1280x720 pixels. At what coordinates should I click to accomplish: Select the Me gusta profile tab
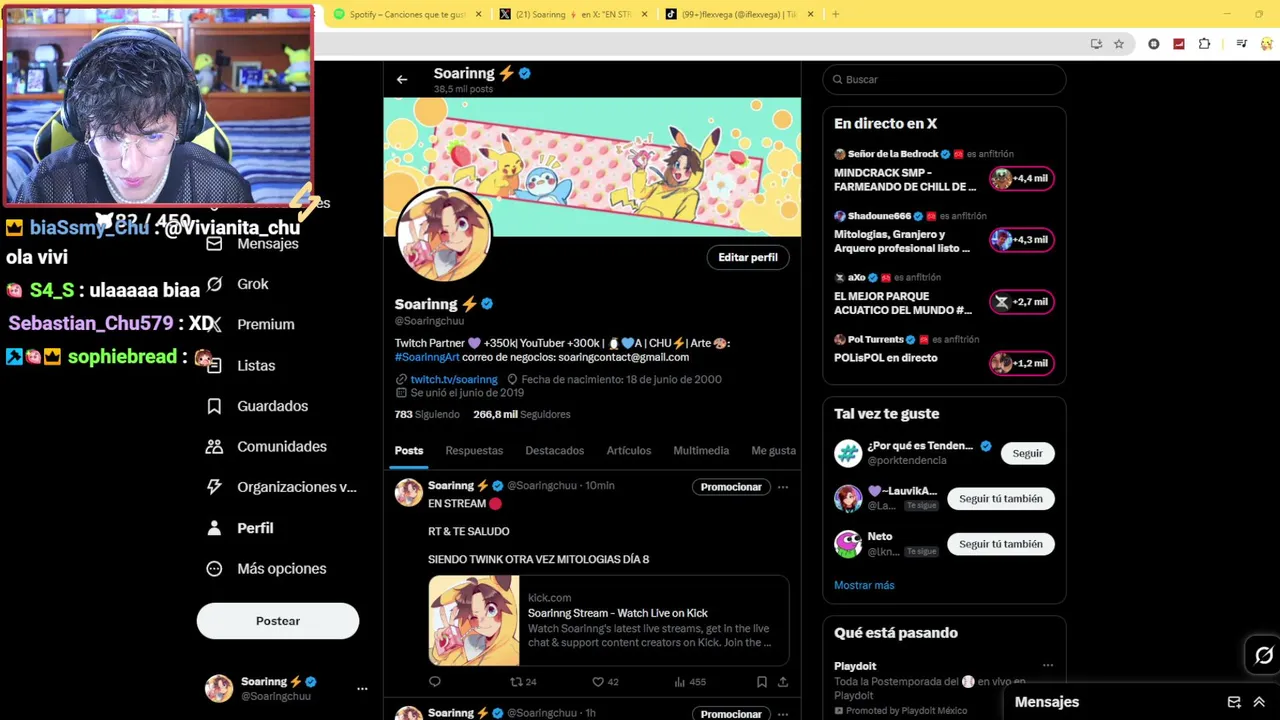[x=773, y=451]
